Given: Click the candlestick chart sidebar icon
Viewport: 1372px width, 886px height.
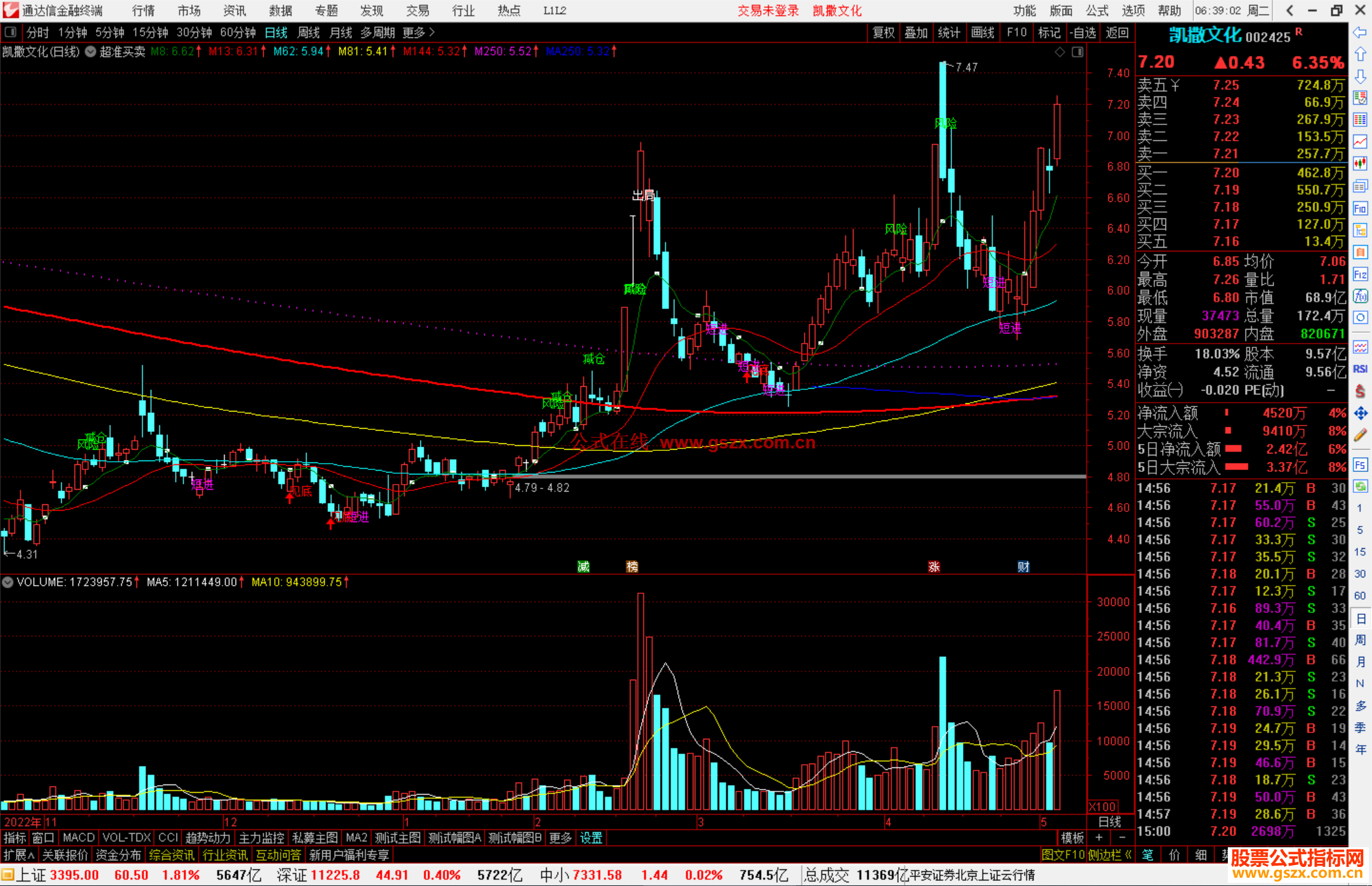Looking at the screenshot, I should pyautogui.click(x=1360, y=164).
